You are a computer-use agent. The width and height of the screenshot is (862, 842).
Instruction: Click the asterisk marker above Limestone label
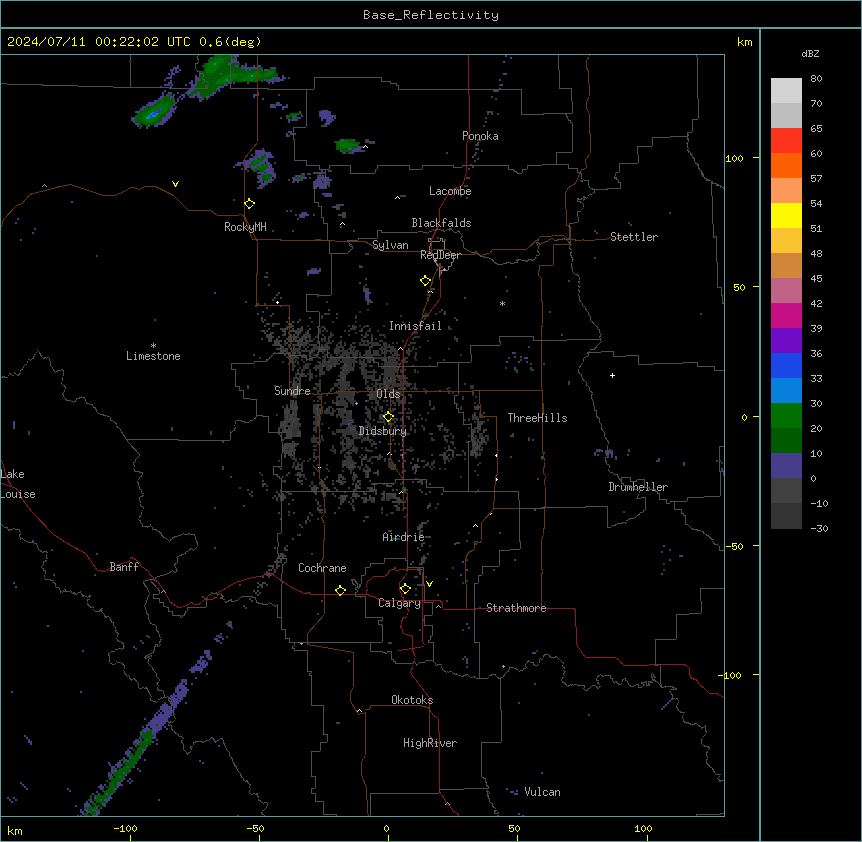153,346
